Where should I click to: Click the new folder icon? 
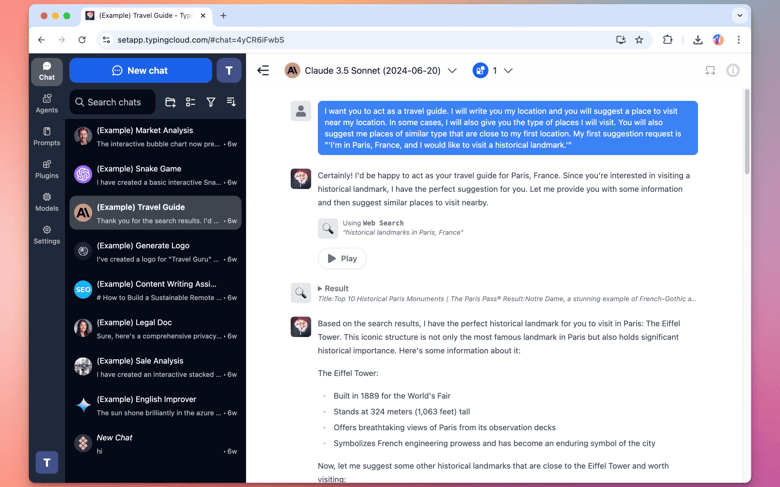click(170, 102)
